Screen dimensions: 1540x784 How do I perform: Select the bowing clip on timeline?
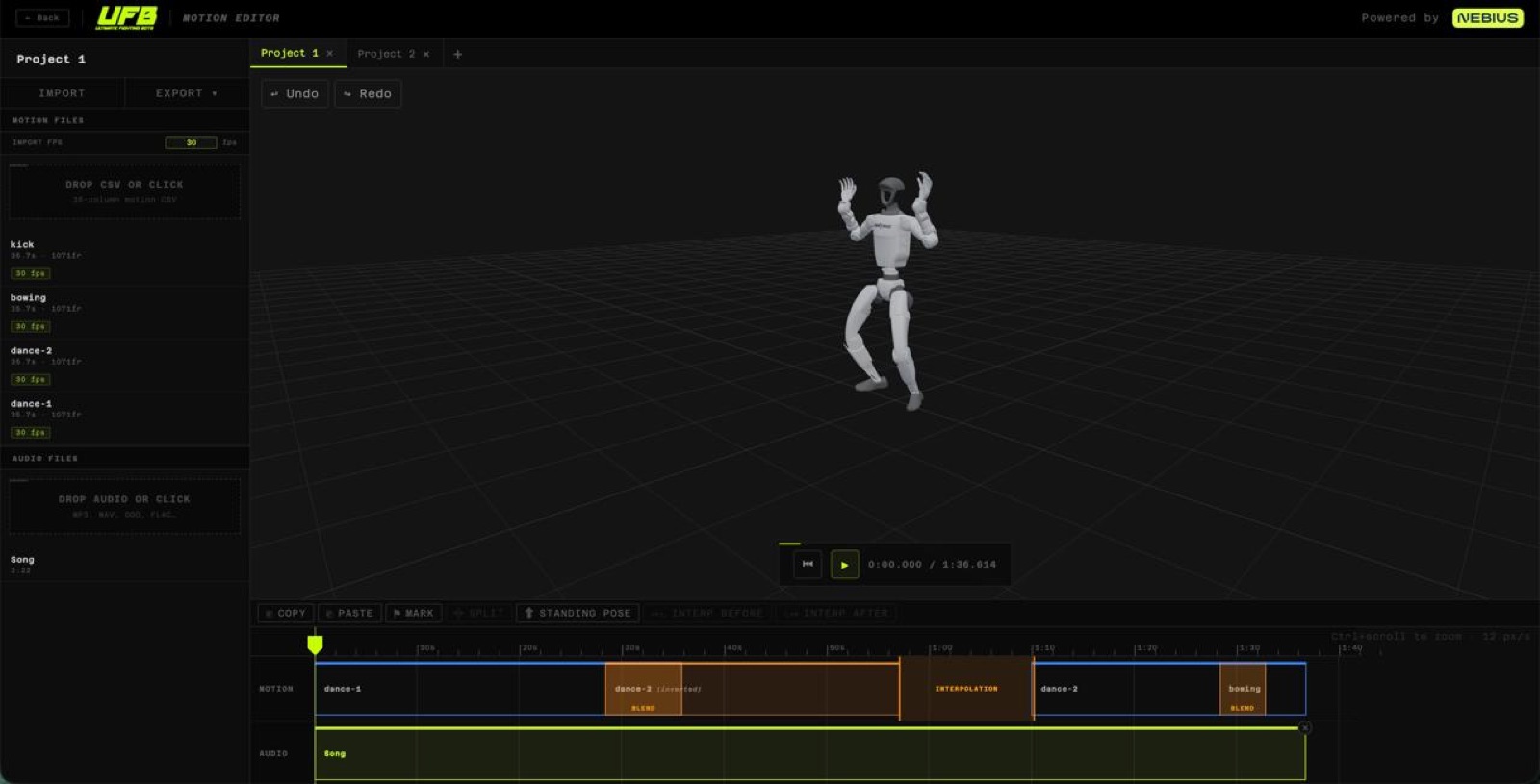(1243, 689)
